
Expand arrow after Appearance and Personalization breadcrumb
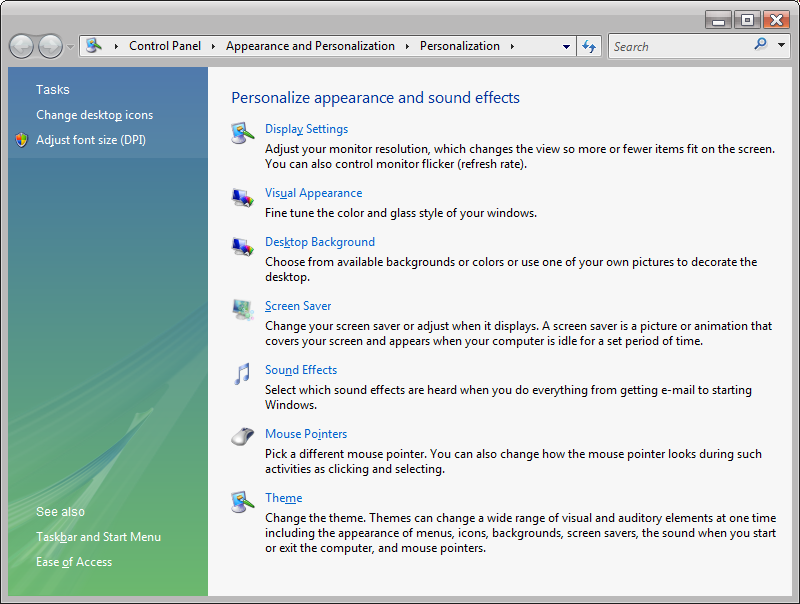[407, 46]
